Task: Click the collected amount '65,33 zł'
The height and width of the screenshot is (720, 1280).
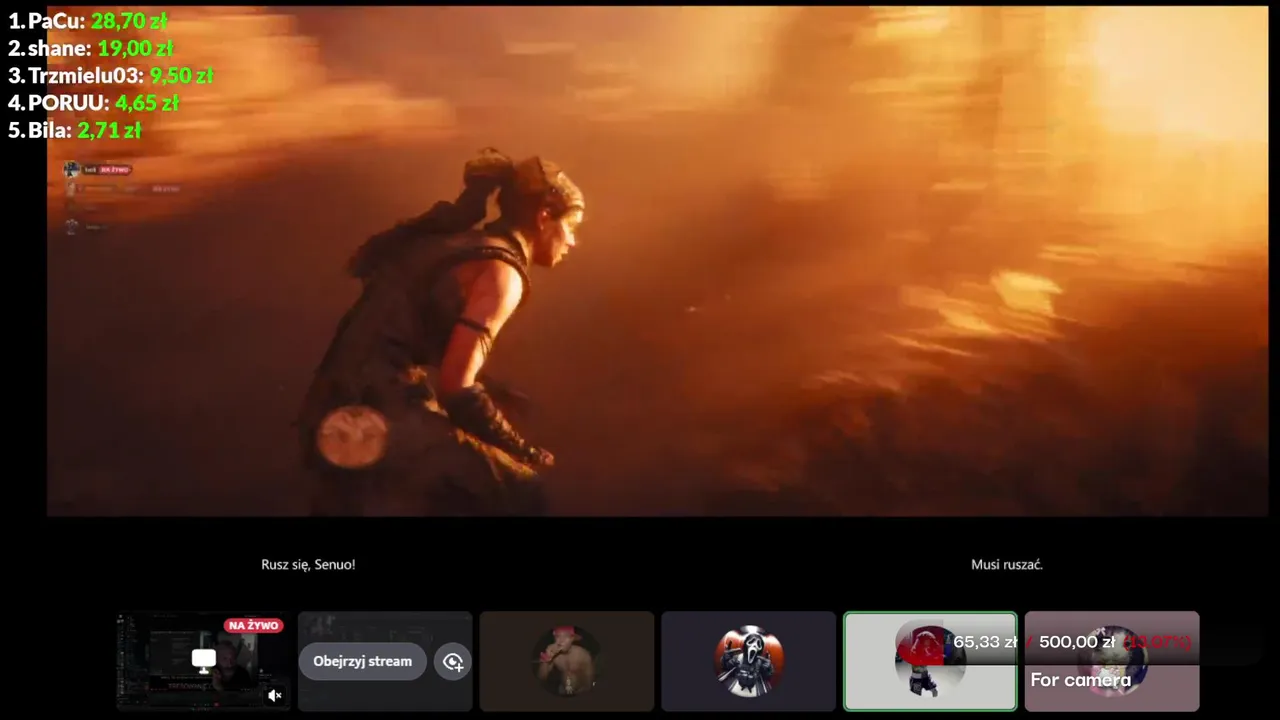Action: click(x=985, y=642)
